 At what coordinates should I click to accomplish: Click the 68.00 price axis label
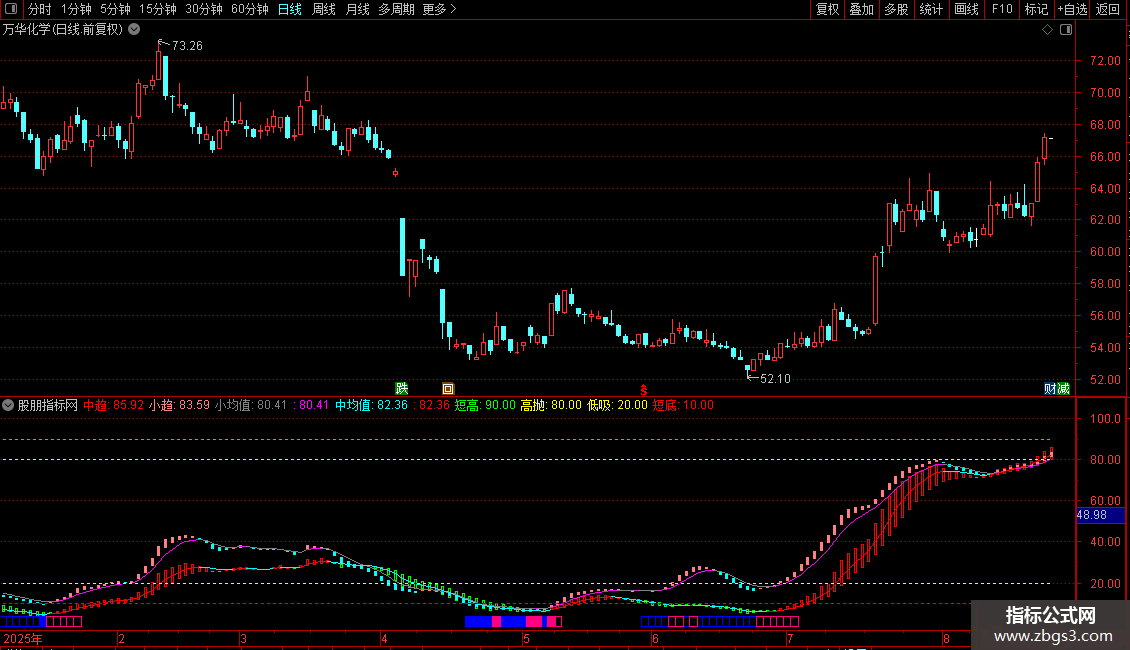1105,125
